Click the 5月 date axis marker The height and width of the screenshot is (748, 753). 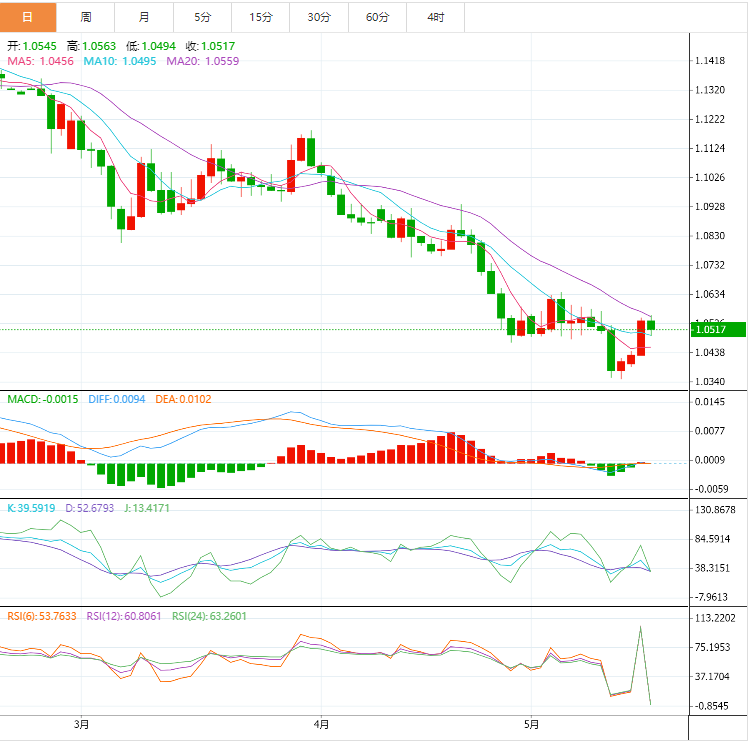click(531, 724)
